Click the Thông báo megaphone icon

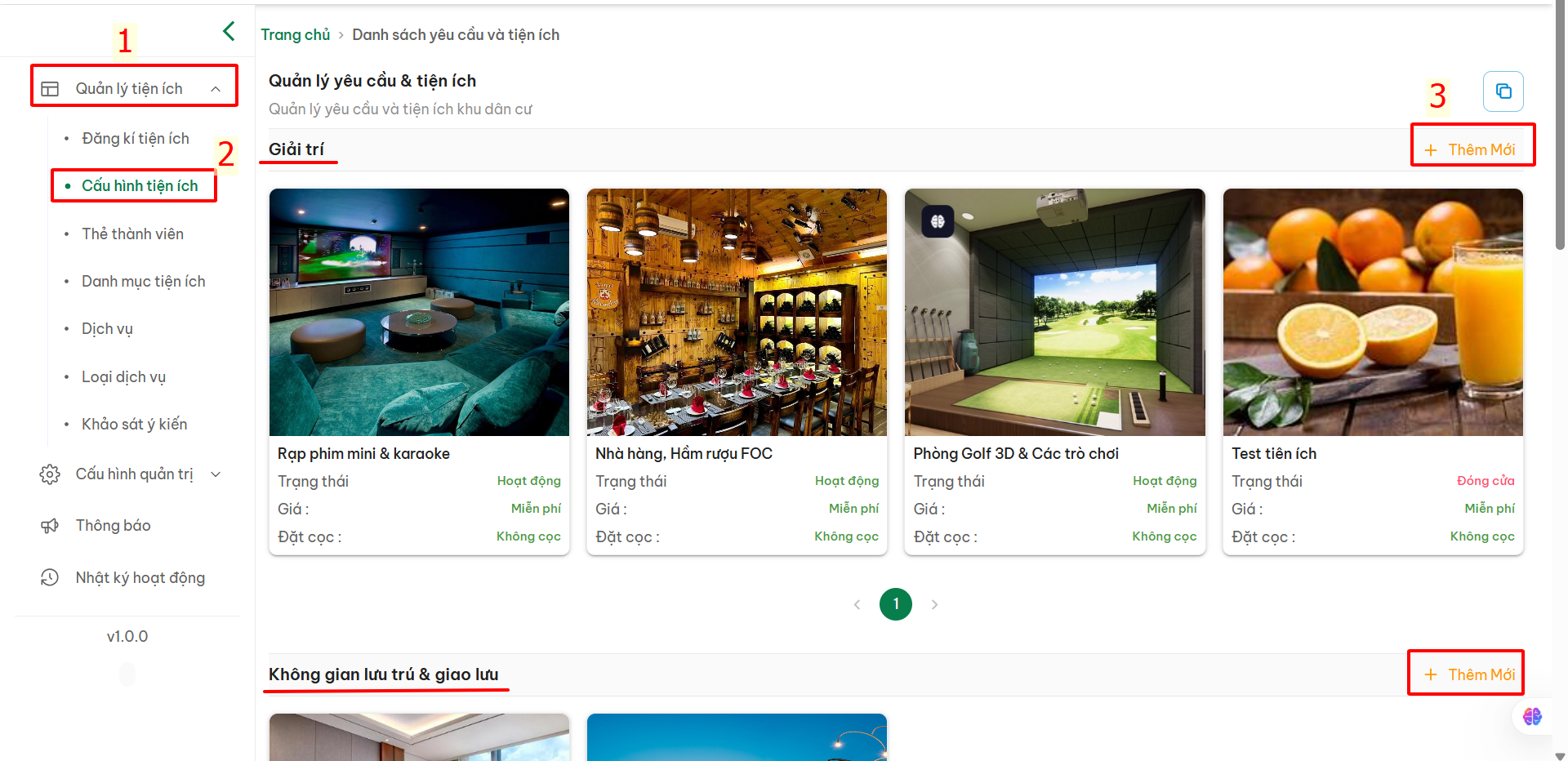50,526
